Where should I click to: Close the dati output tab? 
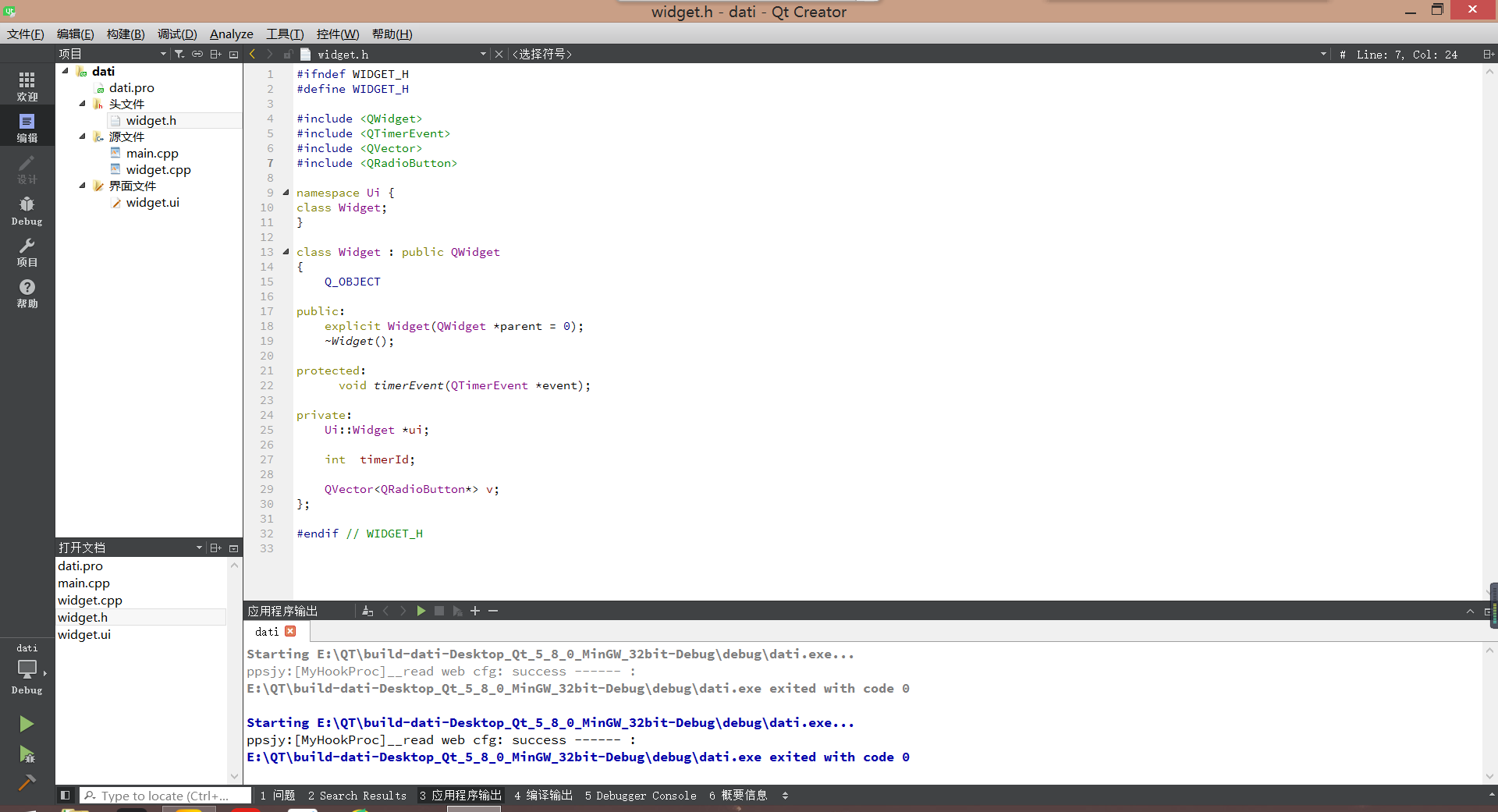coord(290,631)
